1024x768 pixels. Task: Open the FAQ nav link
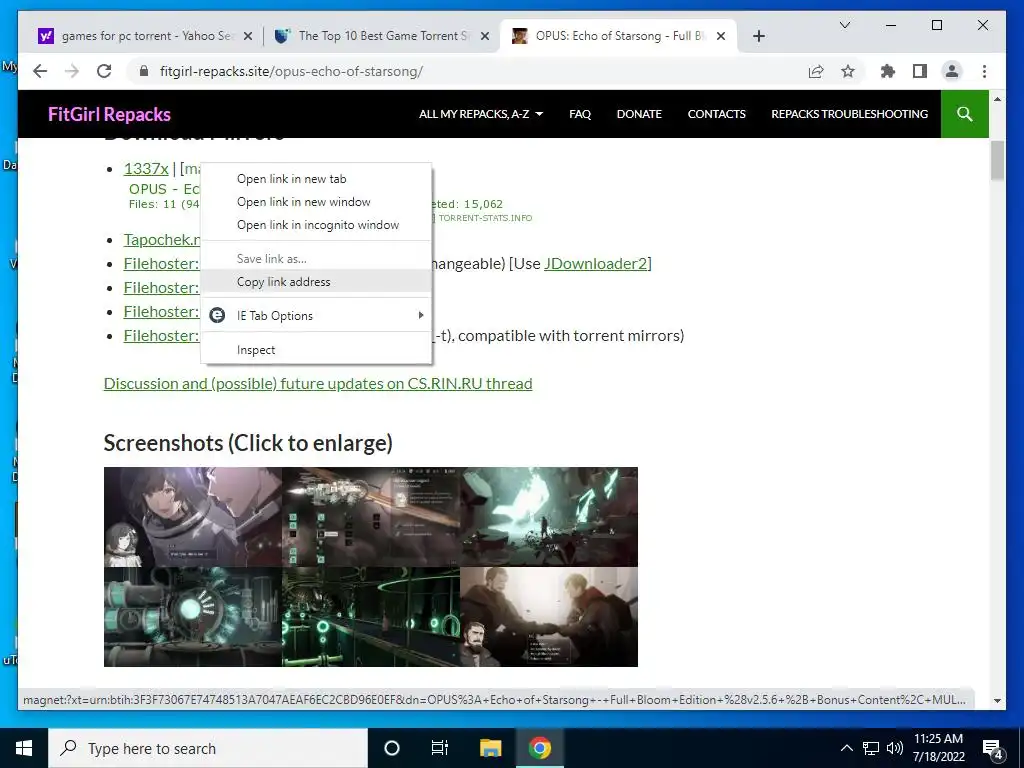[x=580, y=114]
